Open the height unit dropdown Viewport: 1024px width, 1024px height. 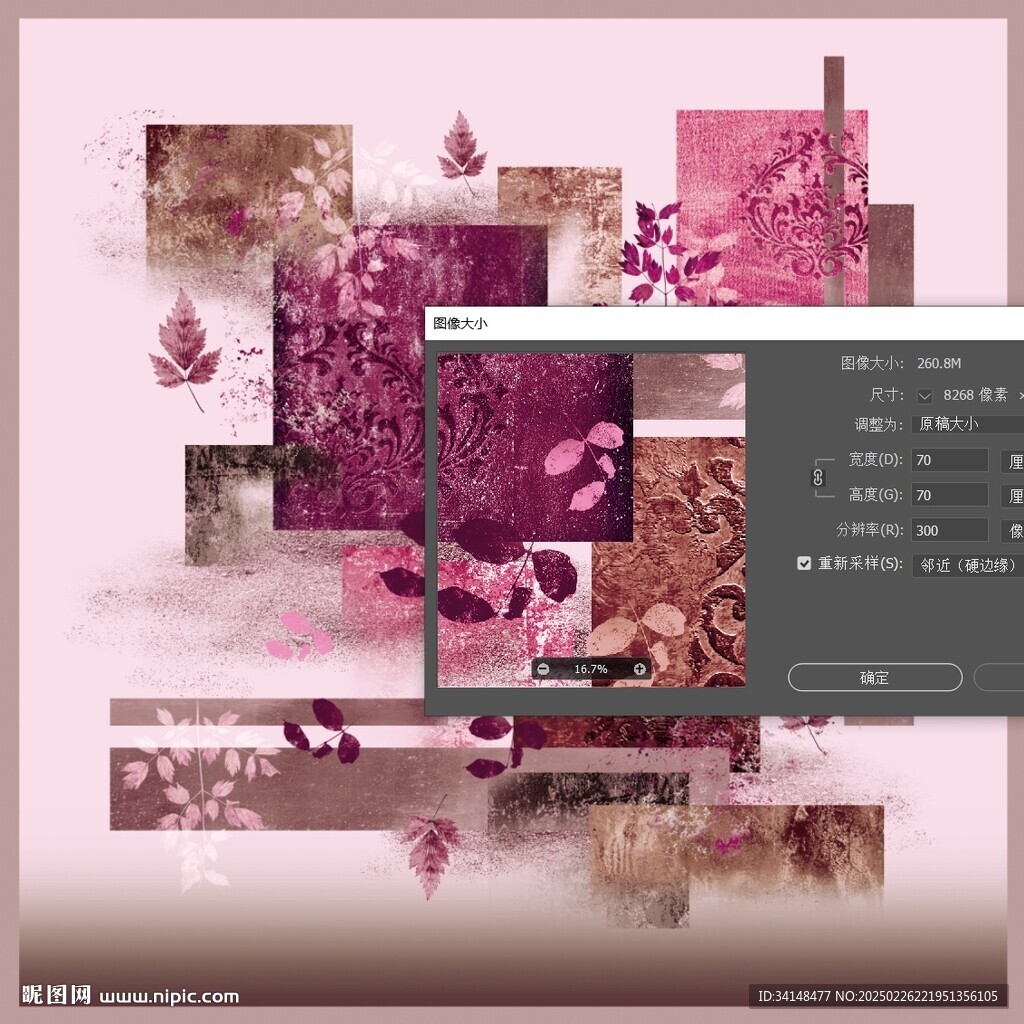(x=1012, y=496)
